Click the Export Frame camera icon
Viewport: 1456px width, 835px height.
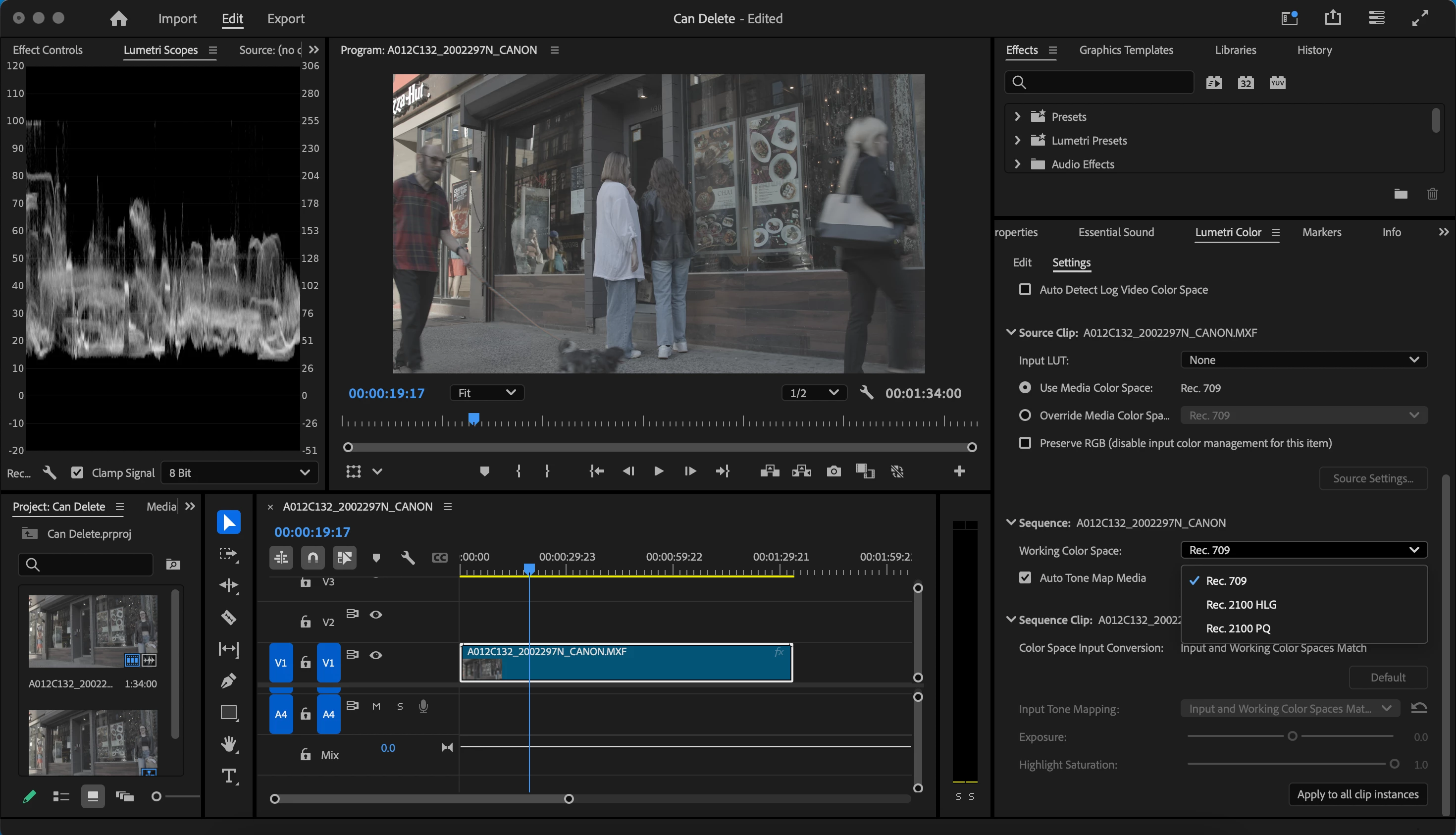[833, 471]
